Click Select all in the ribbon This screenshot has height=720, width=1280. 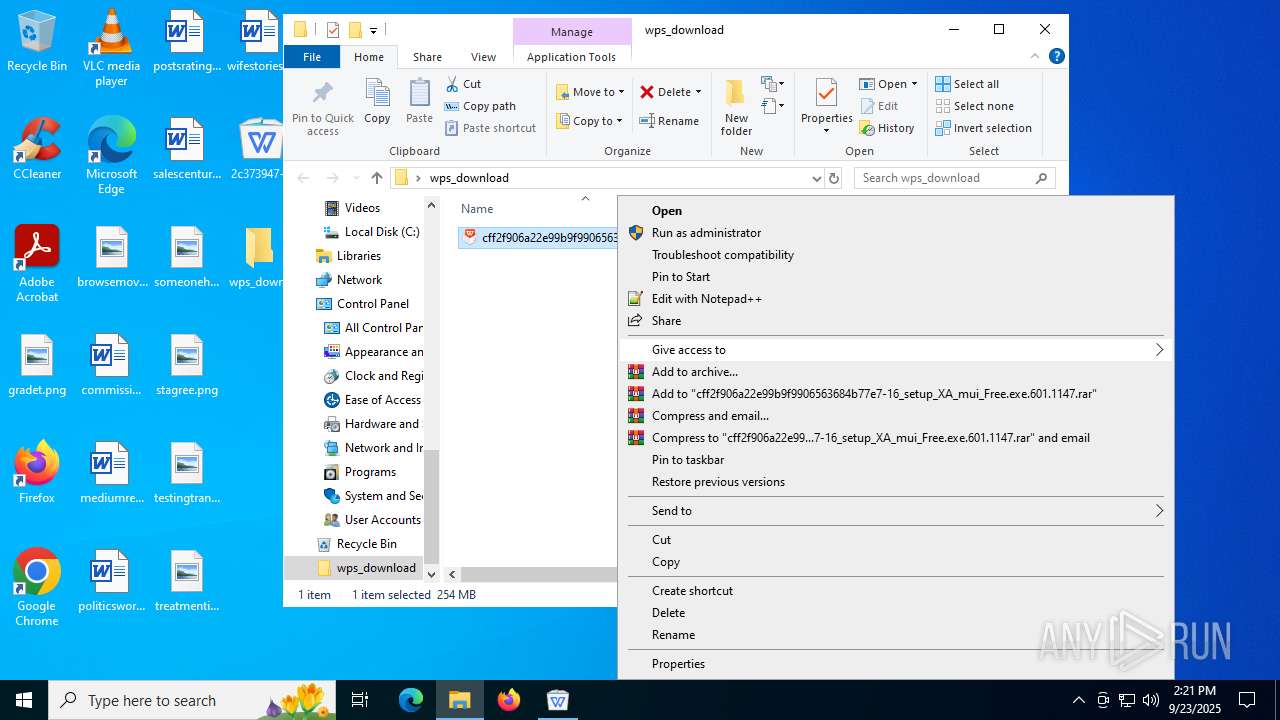967,84
